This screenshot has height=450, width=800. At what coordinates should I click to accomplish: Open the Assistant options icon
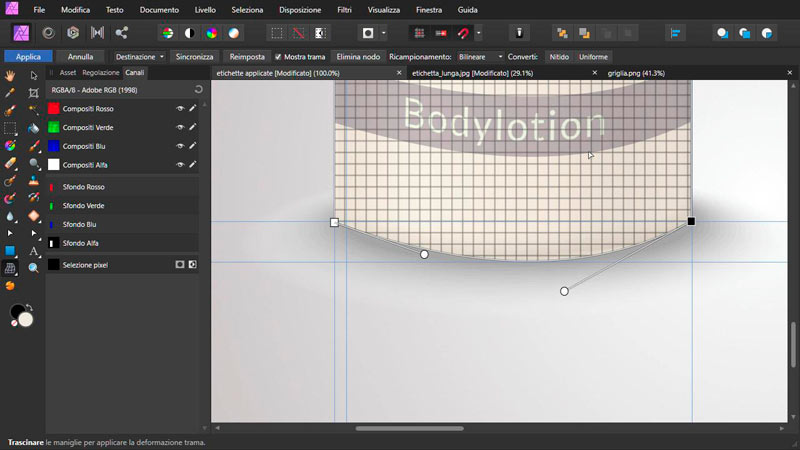tap(519, 33)
